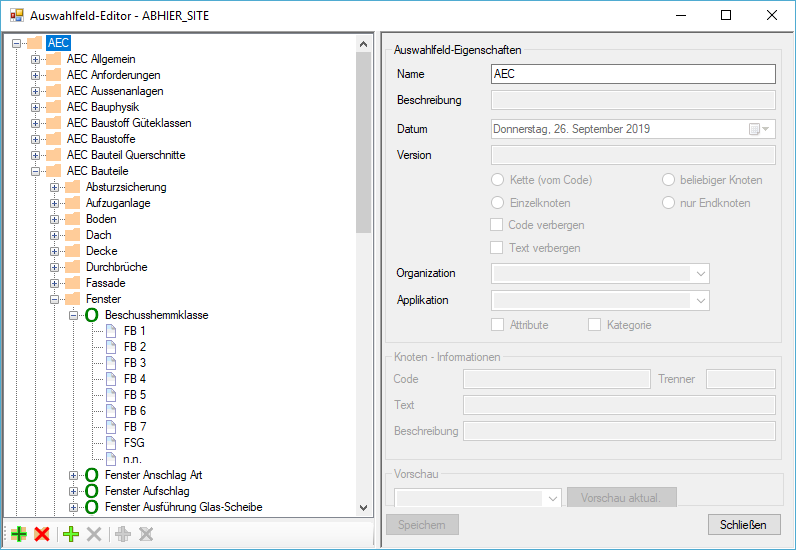Click the gray plus toolbar icon
796x550 pixels.
point(123,534)
